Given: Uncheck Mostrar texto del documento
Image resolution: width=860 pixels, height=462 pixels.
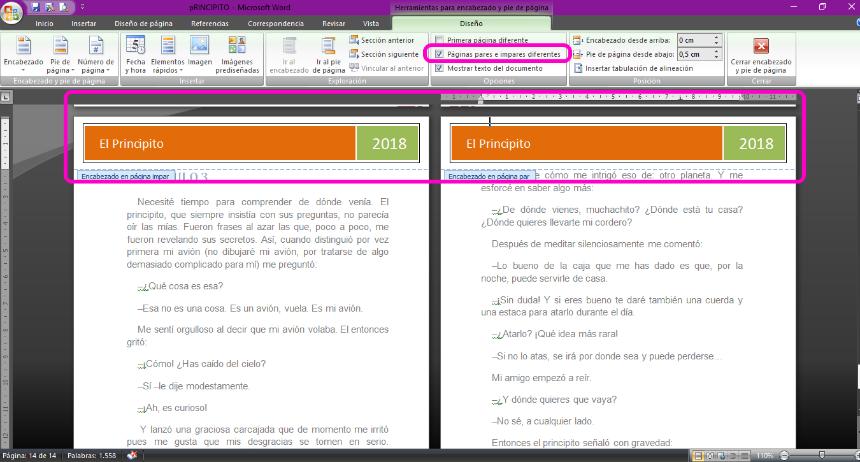Looking at the screenshot, I should tap(440, 68).
